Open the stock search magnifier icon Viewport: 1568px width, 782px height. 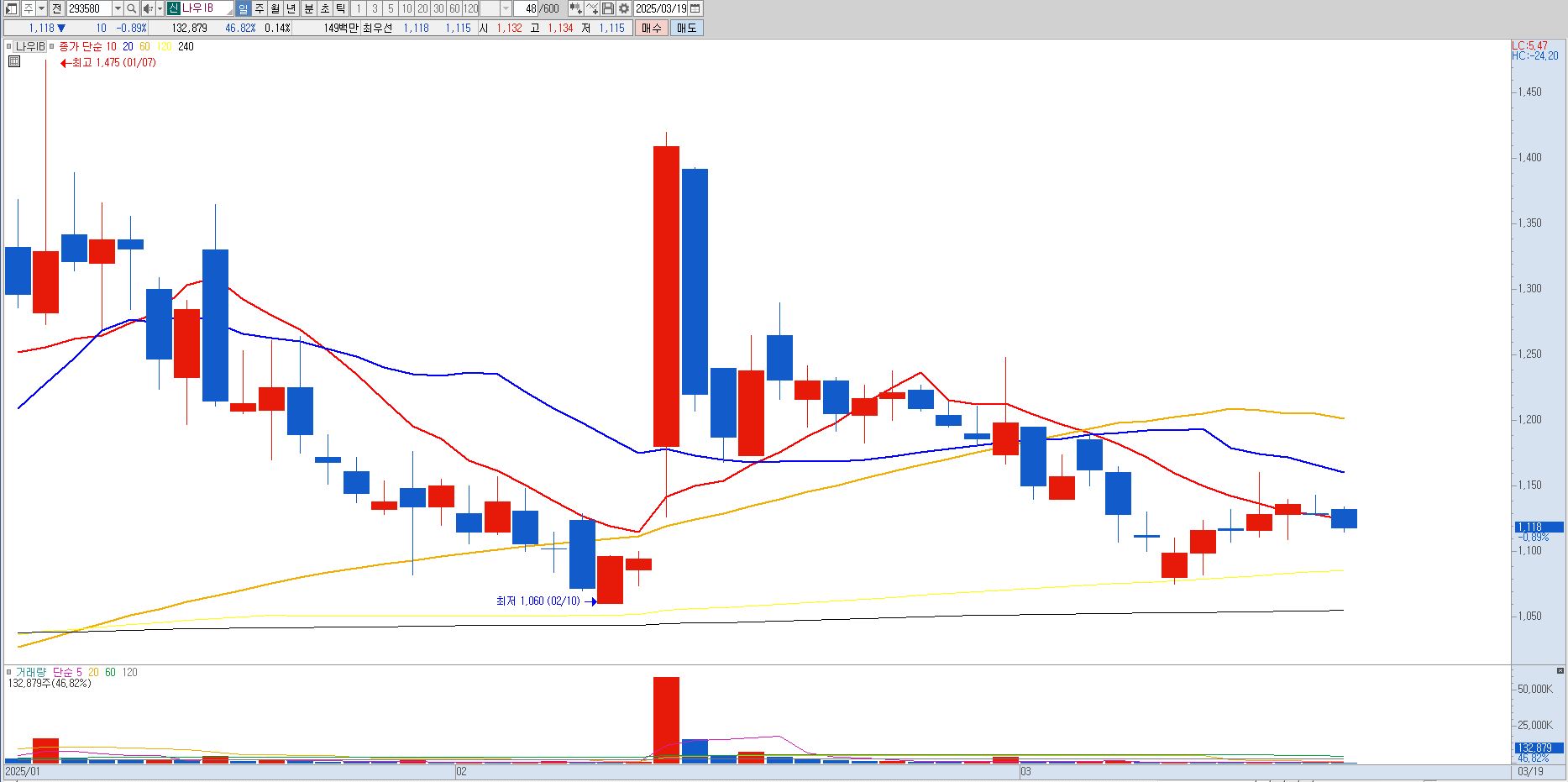pos(132,8)
